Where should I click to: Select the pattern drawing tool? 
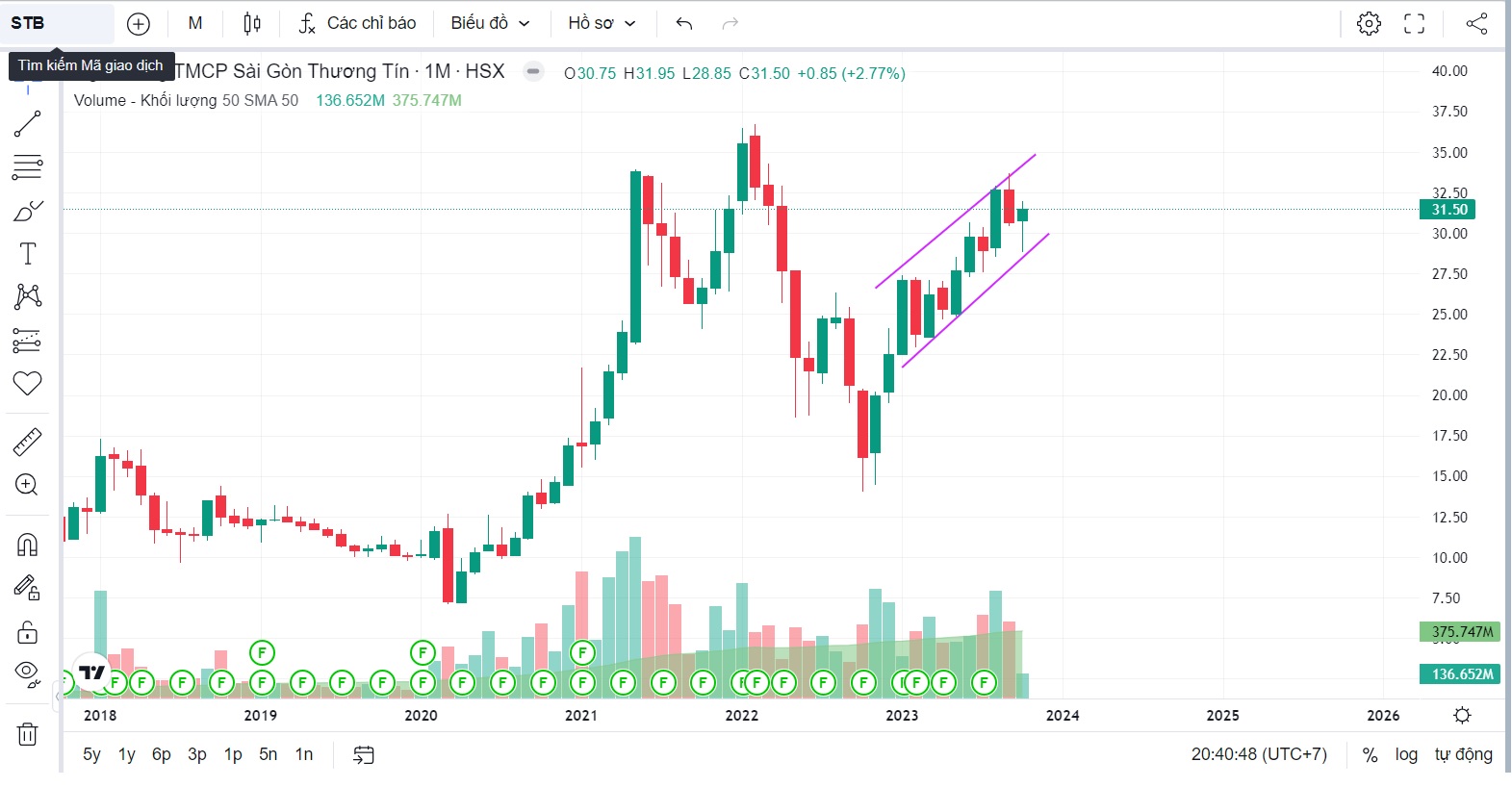[x=27, y=296]
